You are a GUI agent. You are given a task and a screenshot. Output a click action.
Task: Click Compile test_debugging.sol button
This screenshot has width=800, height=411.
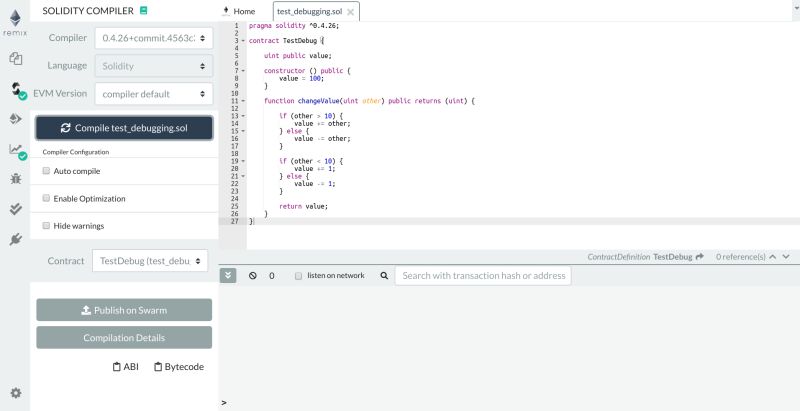click(124, 128)
